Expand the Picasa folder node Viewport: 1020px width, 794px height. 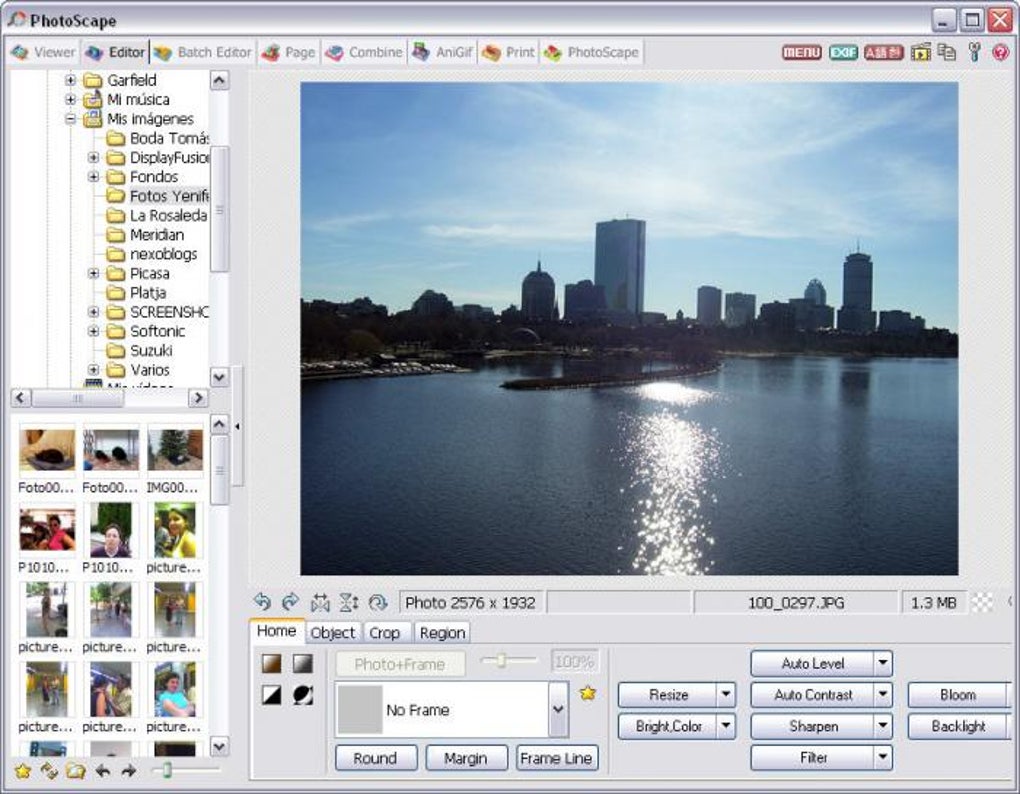pyautogui.click(x=93, y=273)
